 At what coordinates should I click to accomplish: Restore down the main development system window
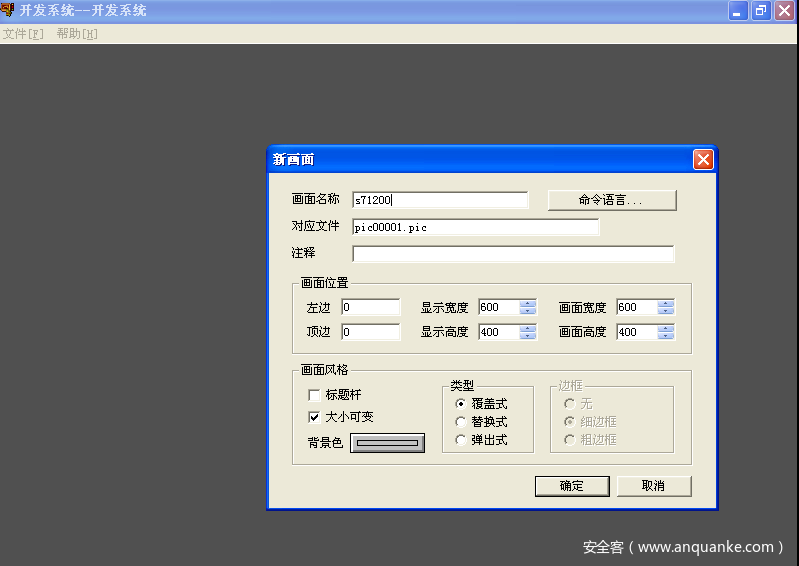click(x=761, y=11)
